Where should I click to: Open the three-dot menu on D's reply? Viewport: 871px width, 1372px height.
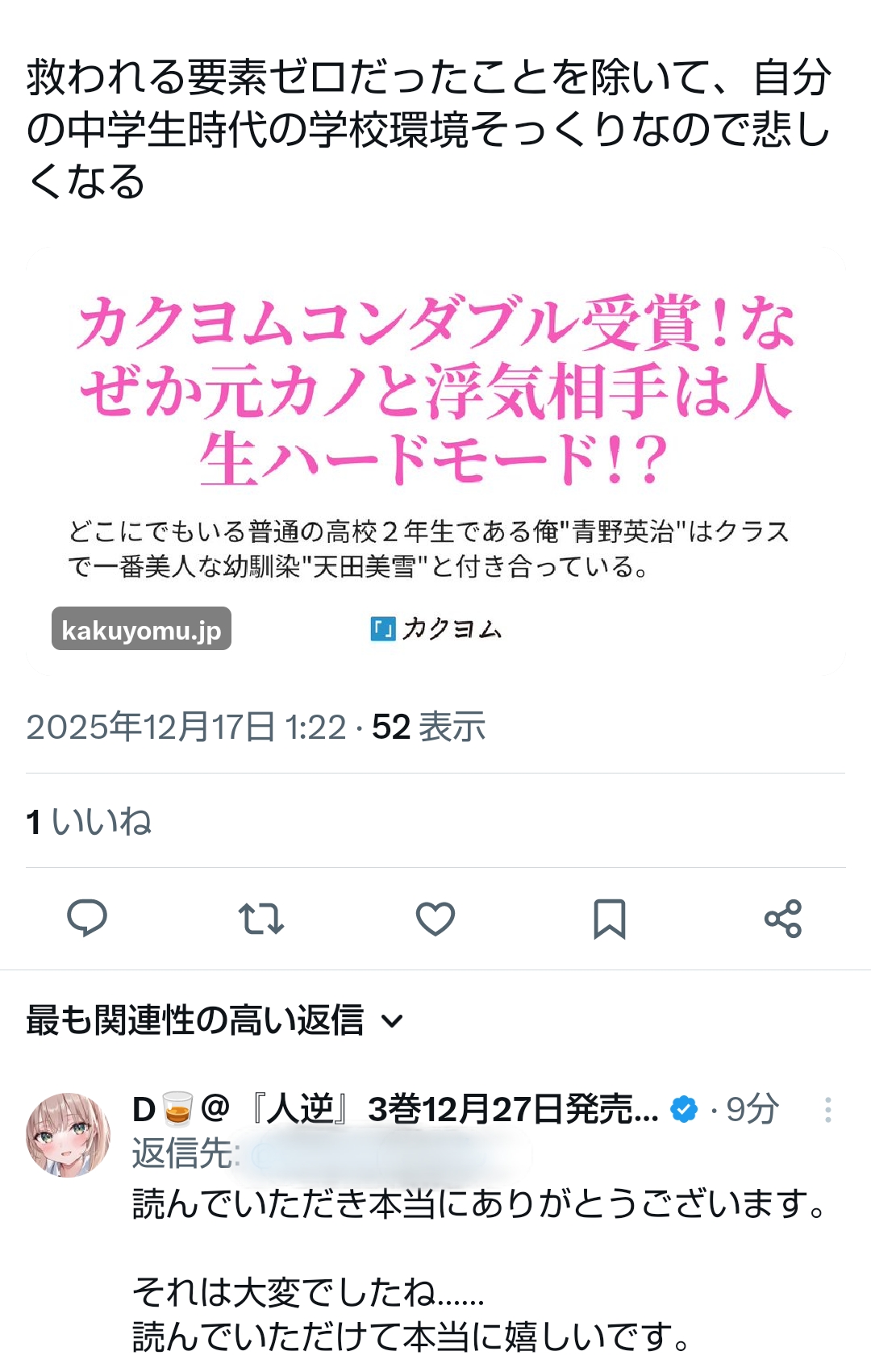[828, 1110]
